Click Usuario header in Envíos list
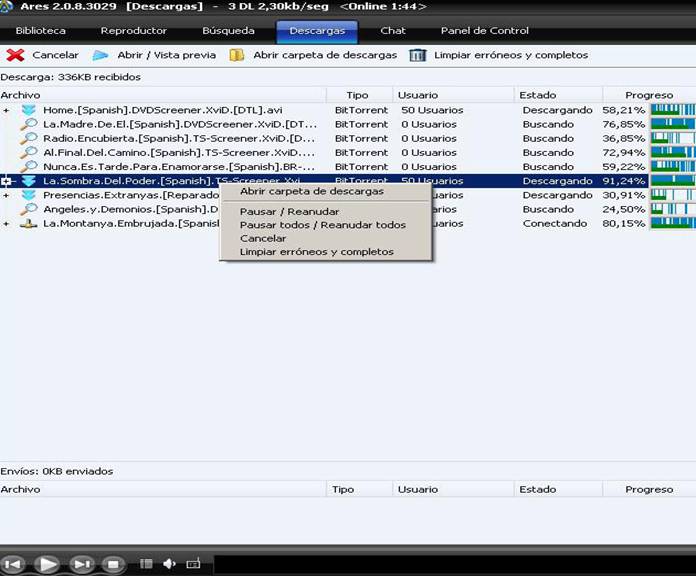Screen dimensions: 696x576 pyautogui.click(x=453, y=489)
